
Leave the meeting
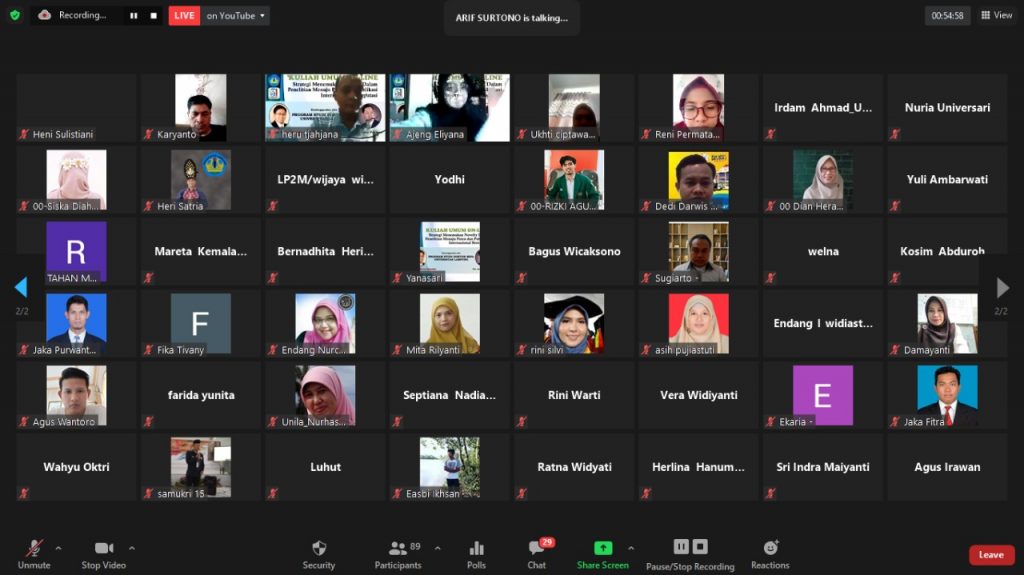pos(991,555)
